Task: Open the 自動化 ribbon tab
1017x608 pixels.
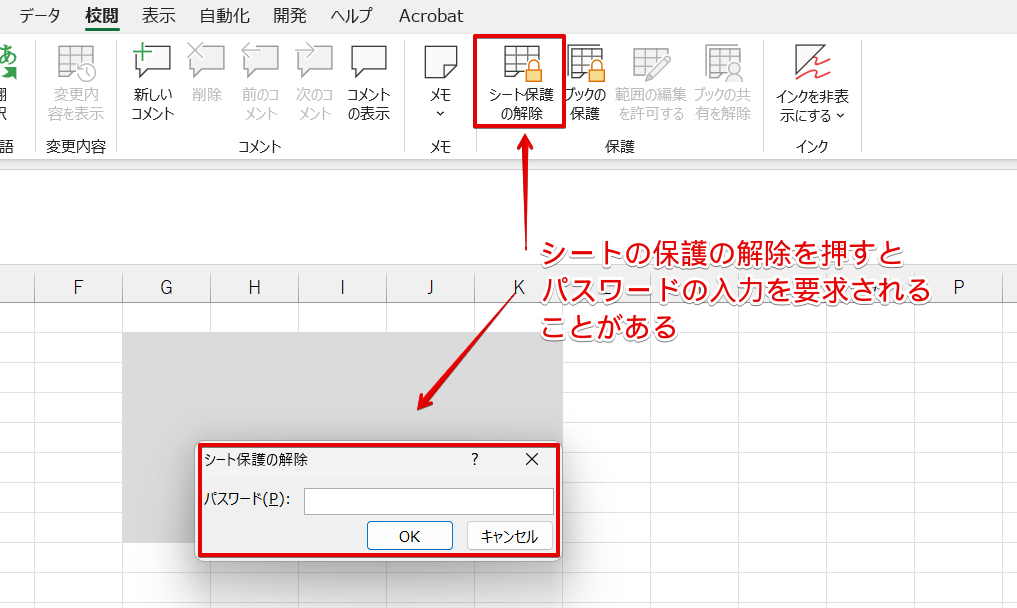Action: click(224, 16)
